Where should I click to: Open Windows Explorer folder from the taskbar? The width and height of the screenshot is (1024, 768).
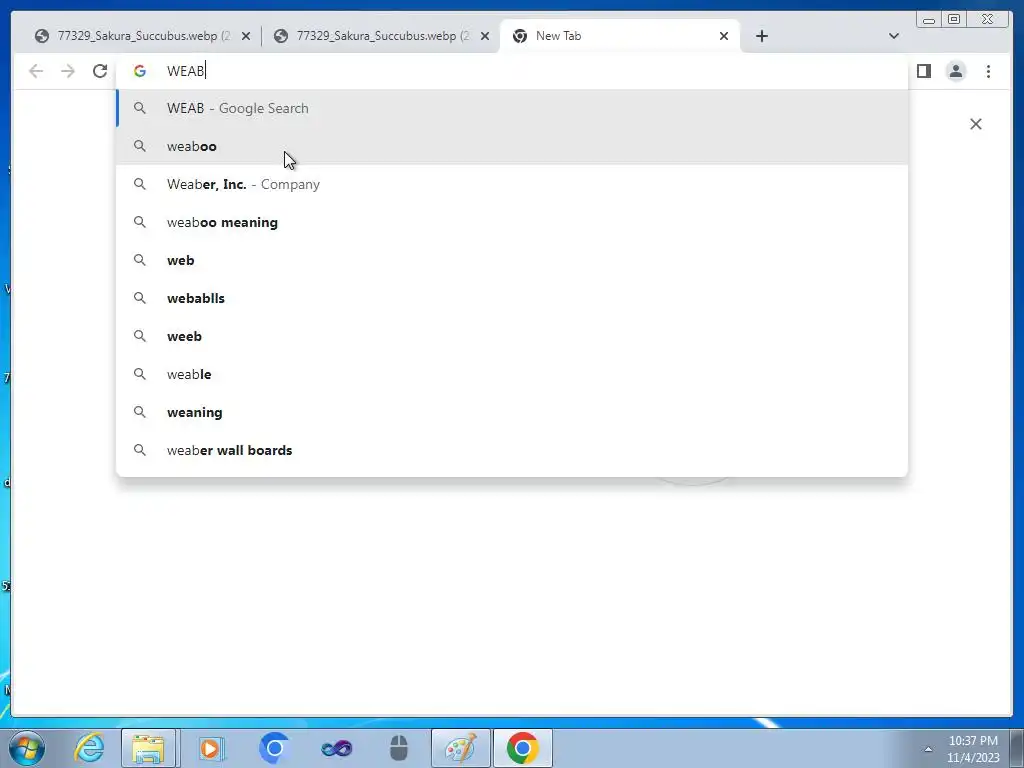tap(148, 748)
